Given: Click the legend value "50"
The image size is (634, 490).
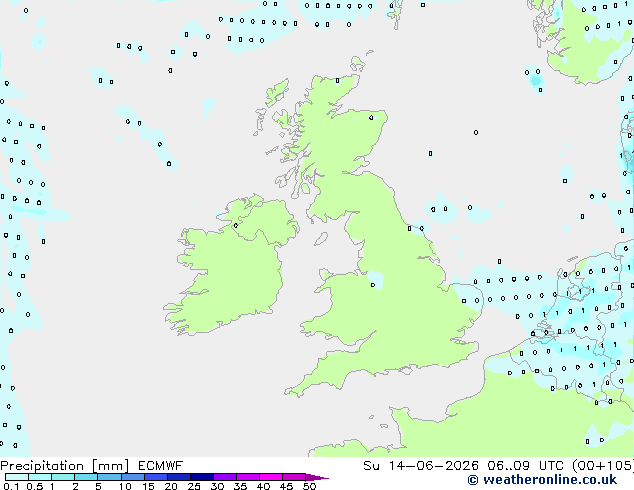Looking at the screenshot, I should click(x=309, y=486).
